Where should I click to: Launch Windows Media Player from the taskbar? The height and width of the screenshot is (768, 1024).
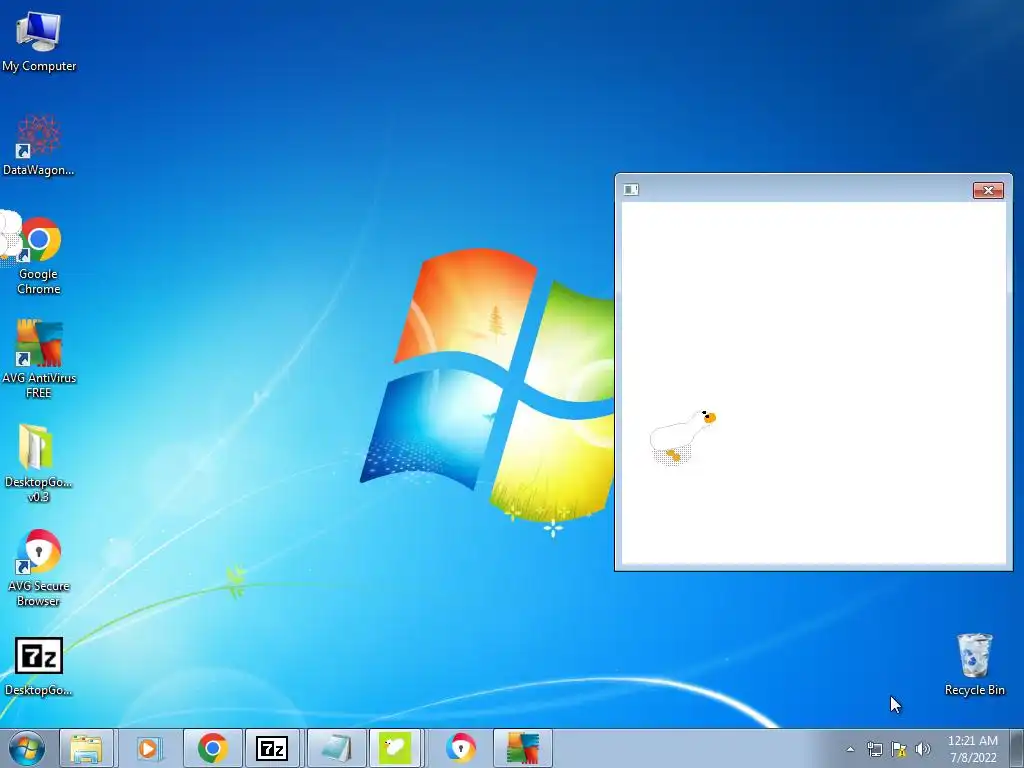[148, 748]
